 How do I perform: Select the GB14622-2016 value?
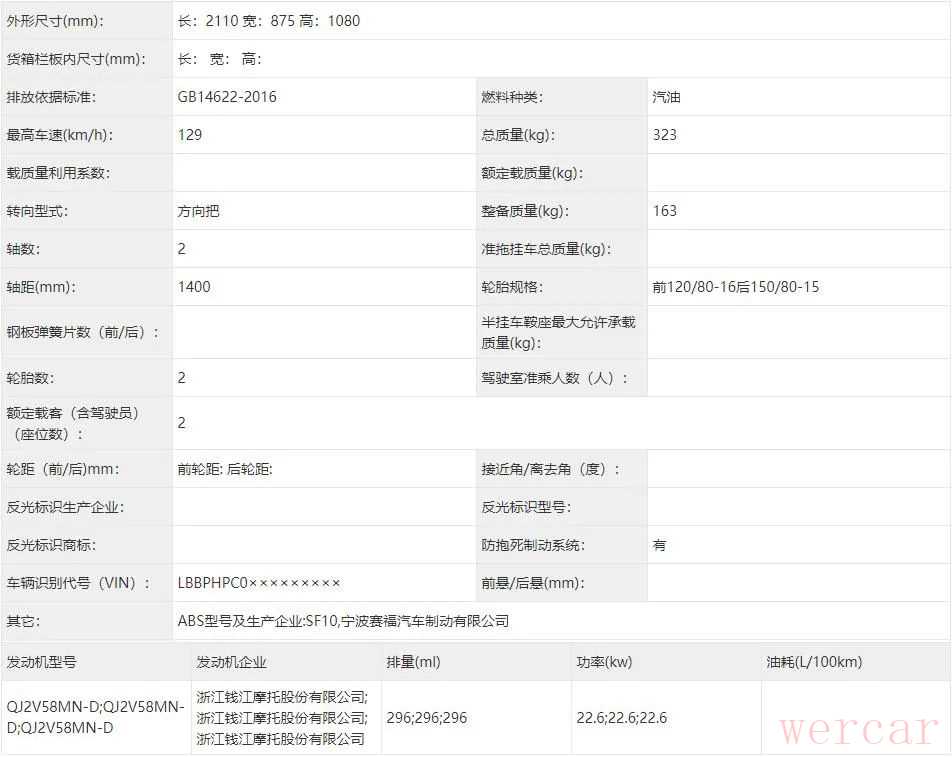(x=227, y=97)
